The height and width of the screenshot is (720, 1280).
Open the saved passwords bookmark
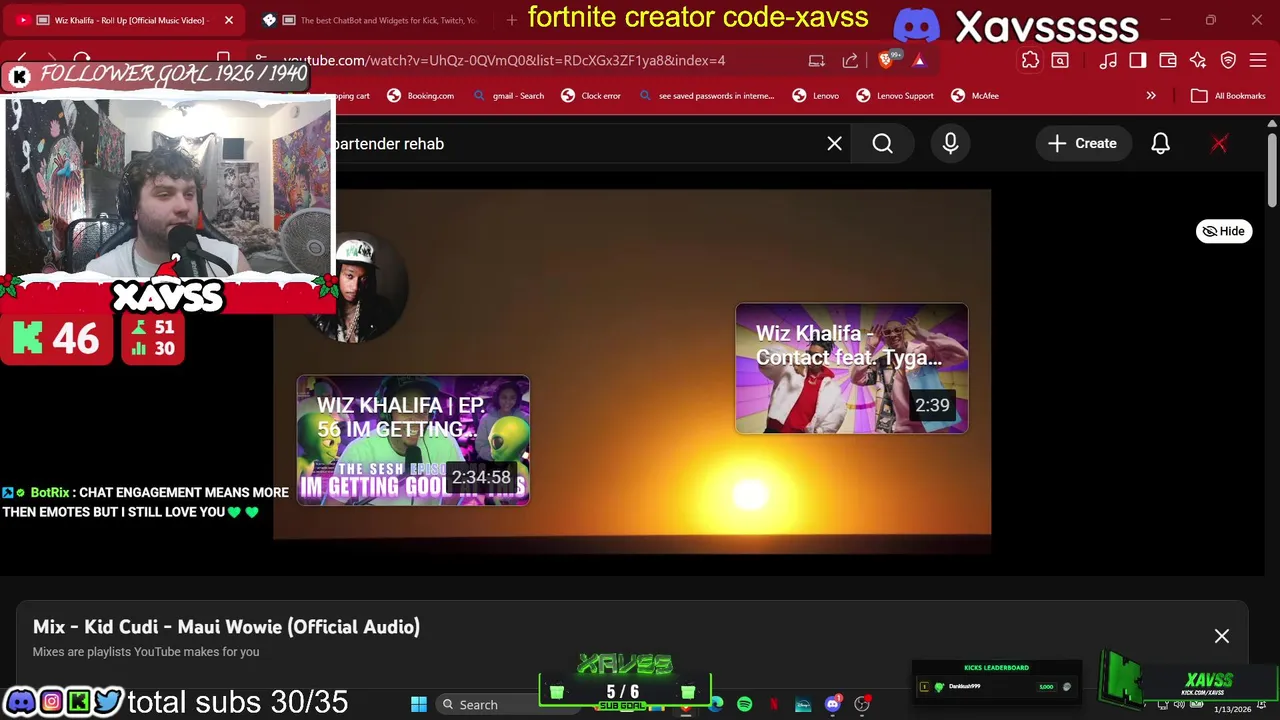point(707,96)
